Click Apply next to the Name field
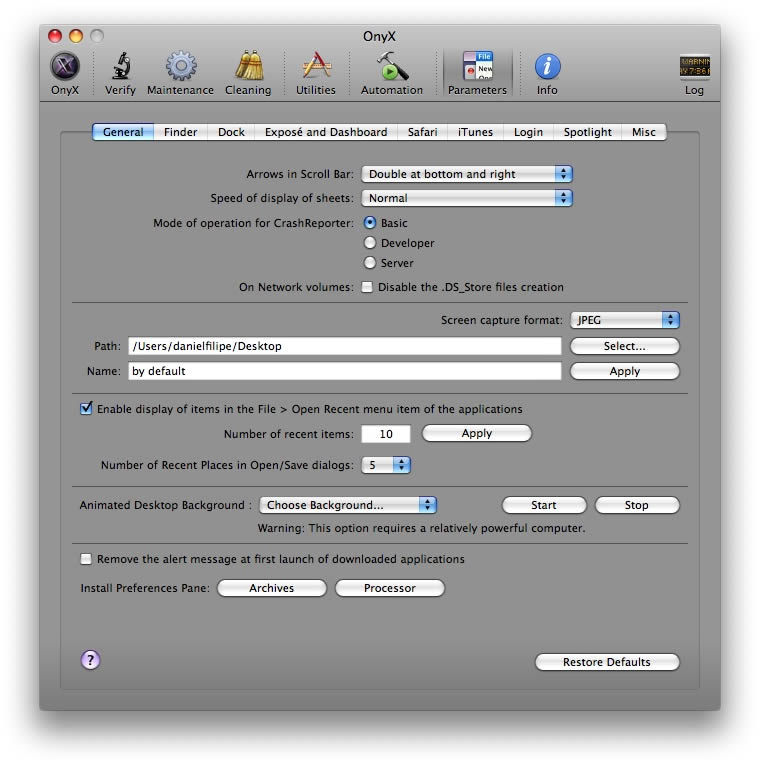Image resolution: width=760 pixels, height=765 pixels. coord(625,371)
